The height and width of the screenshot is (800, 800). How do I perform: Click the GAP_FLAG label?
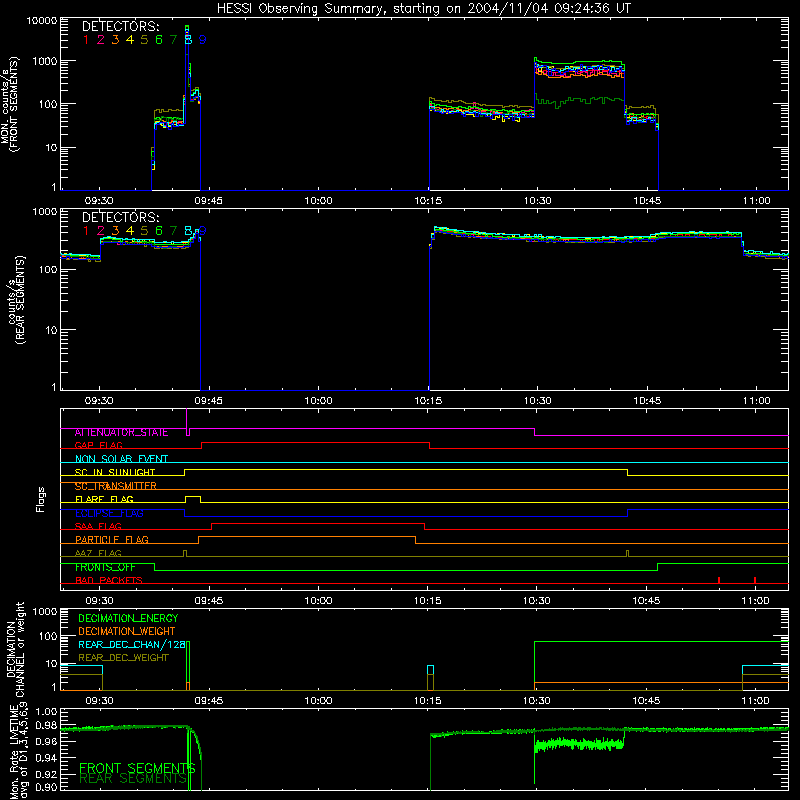(98, 446)
